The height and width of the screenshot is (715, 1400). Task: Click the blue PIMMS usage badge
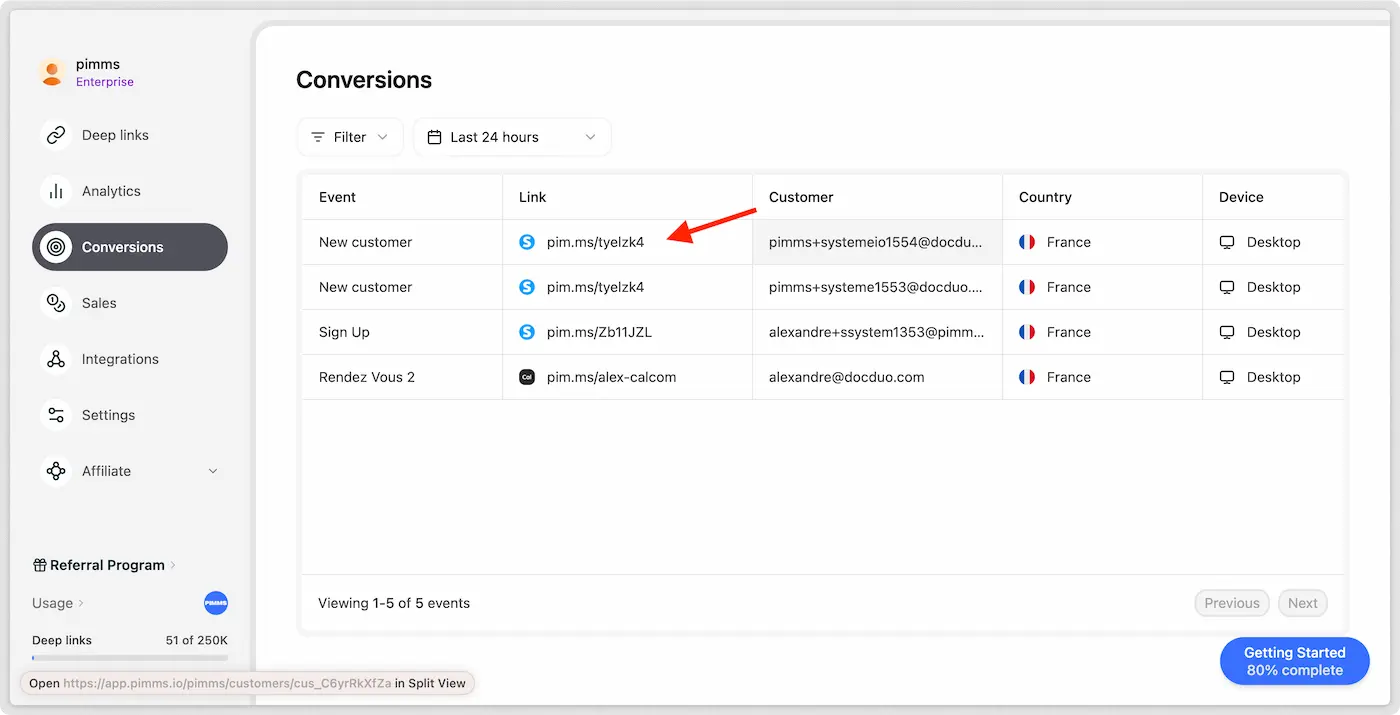[216, 603]
